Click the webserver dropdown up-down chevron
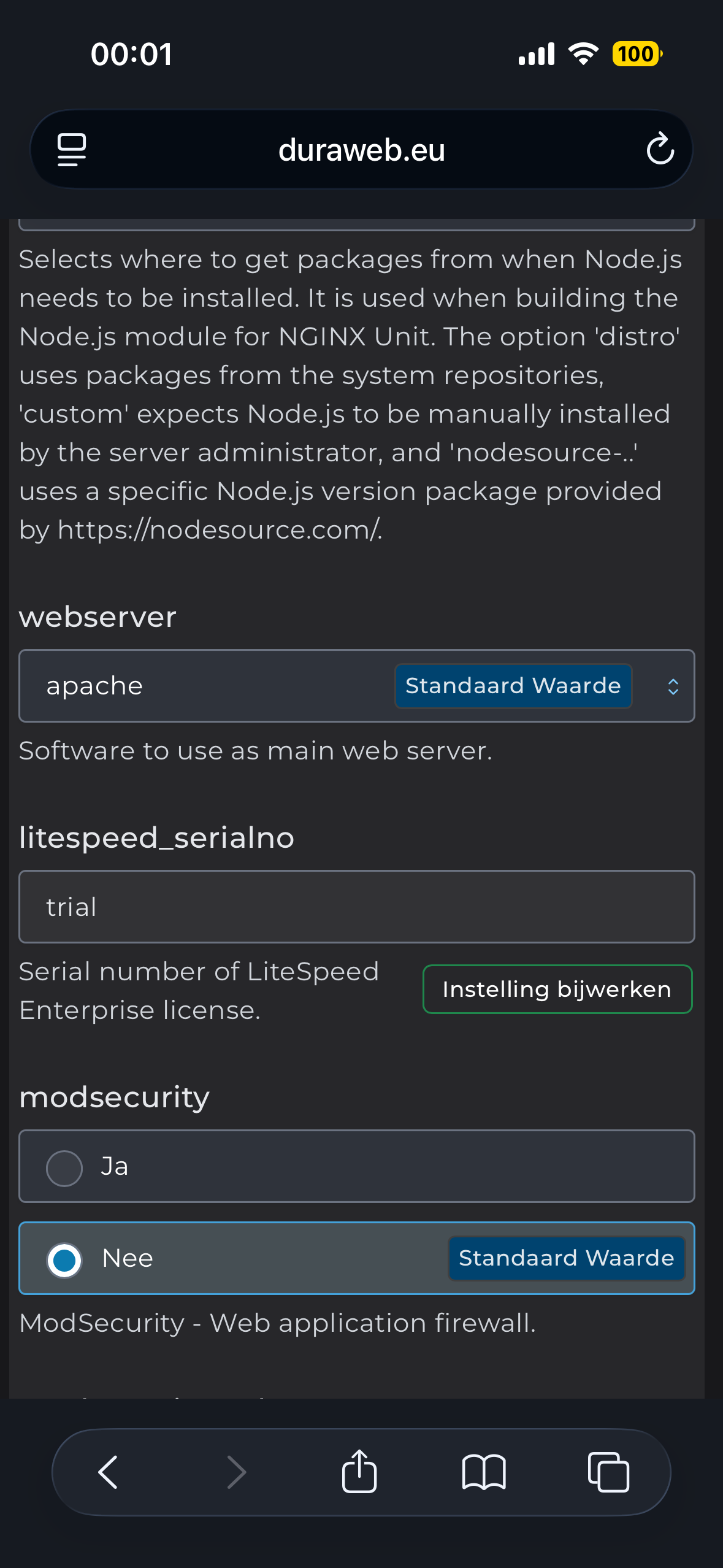Screen dimensions: 723x1568 tap(673, 686)
